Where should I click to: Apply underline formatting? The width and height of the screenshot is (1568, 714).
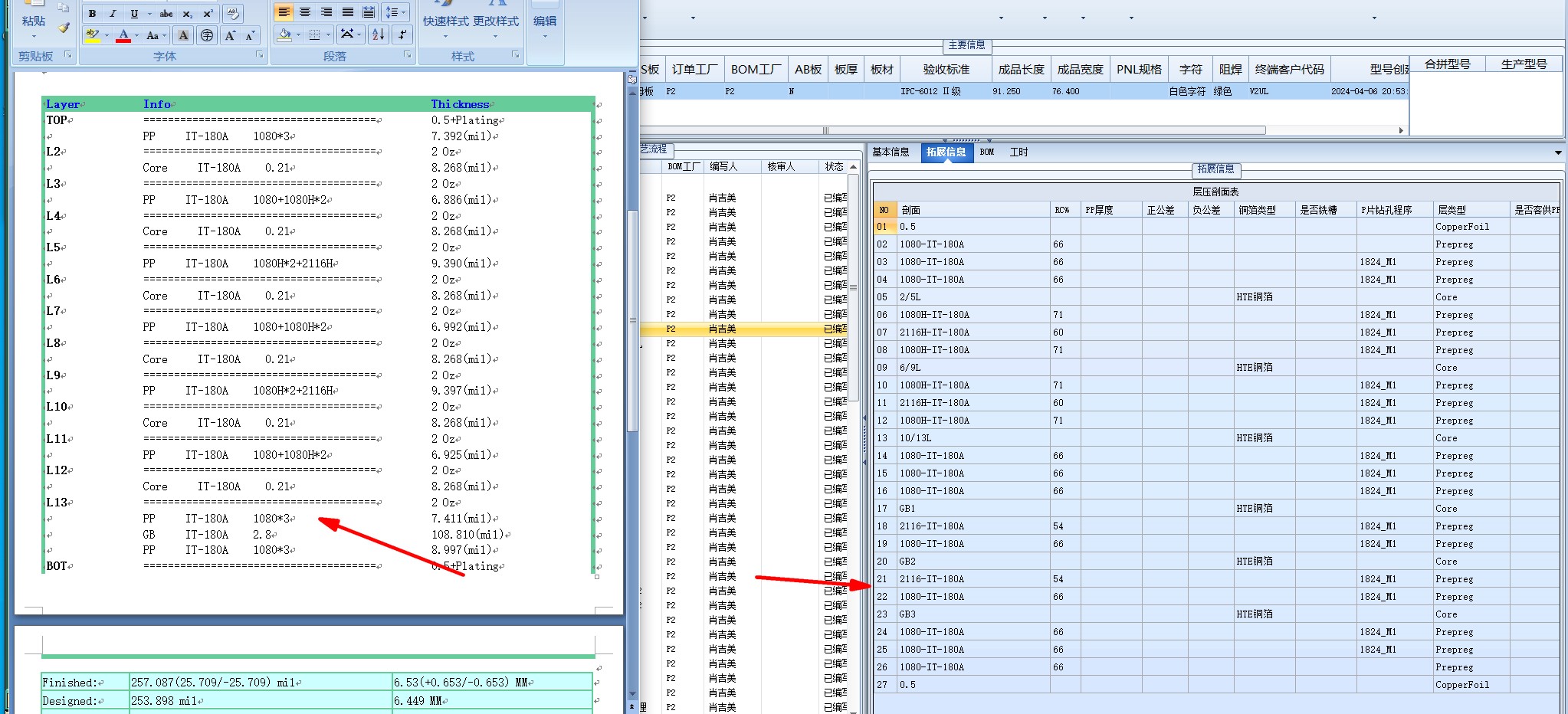click(x=134, y=14)
